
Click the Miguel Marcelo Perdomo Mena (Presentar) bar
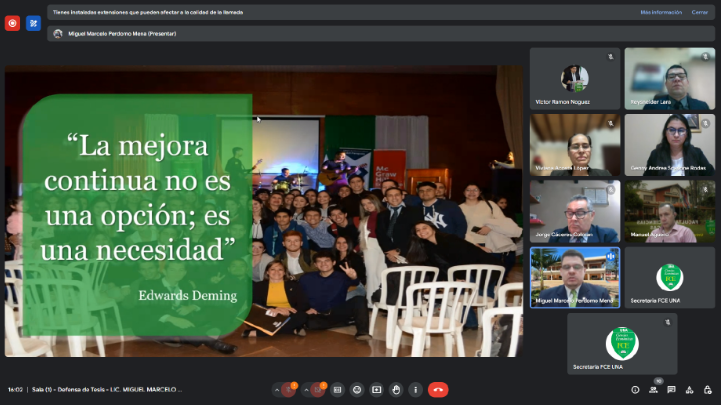click(381, 34)
